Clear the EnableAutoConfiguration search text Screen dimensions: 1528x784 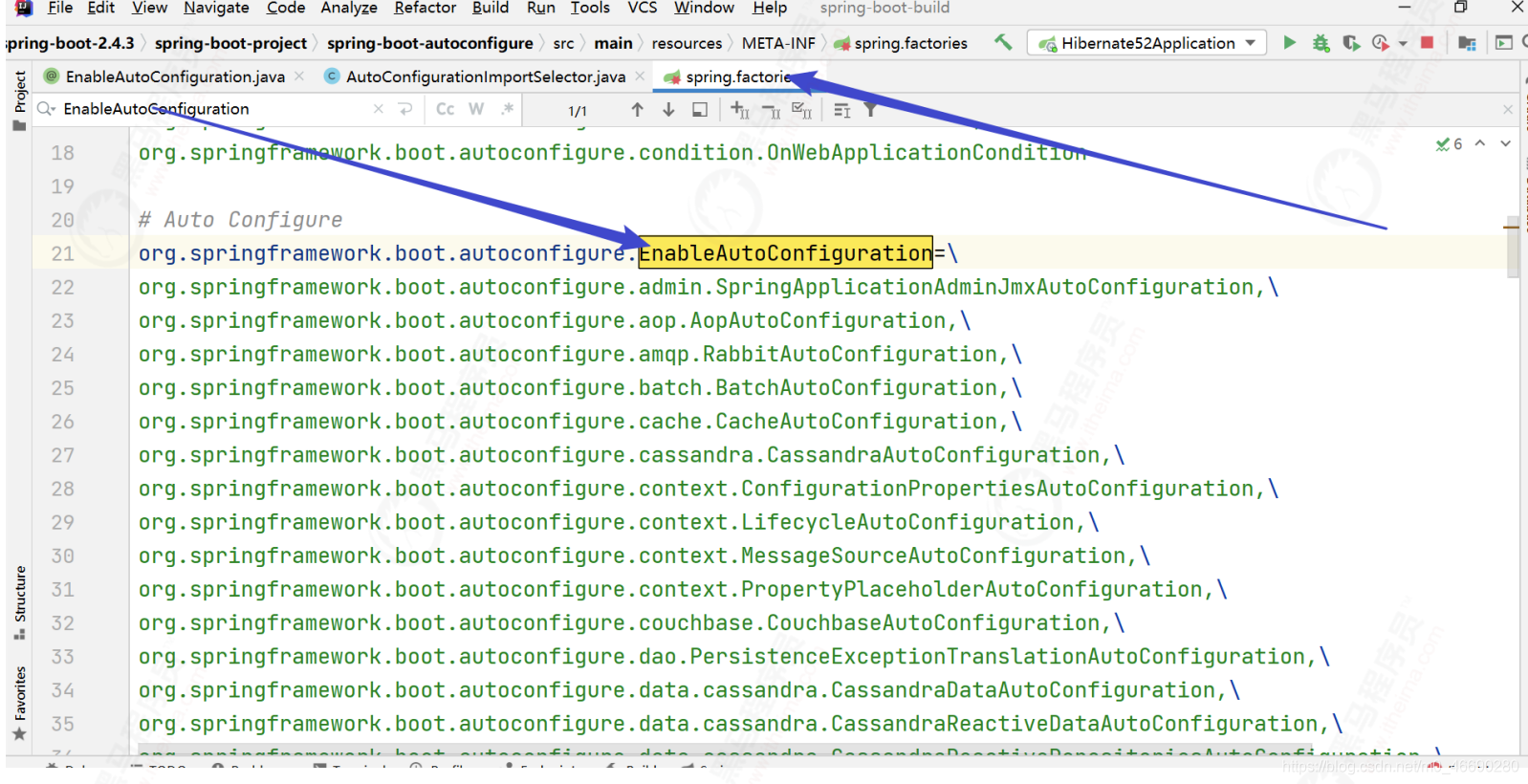point(379,109)
